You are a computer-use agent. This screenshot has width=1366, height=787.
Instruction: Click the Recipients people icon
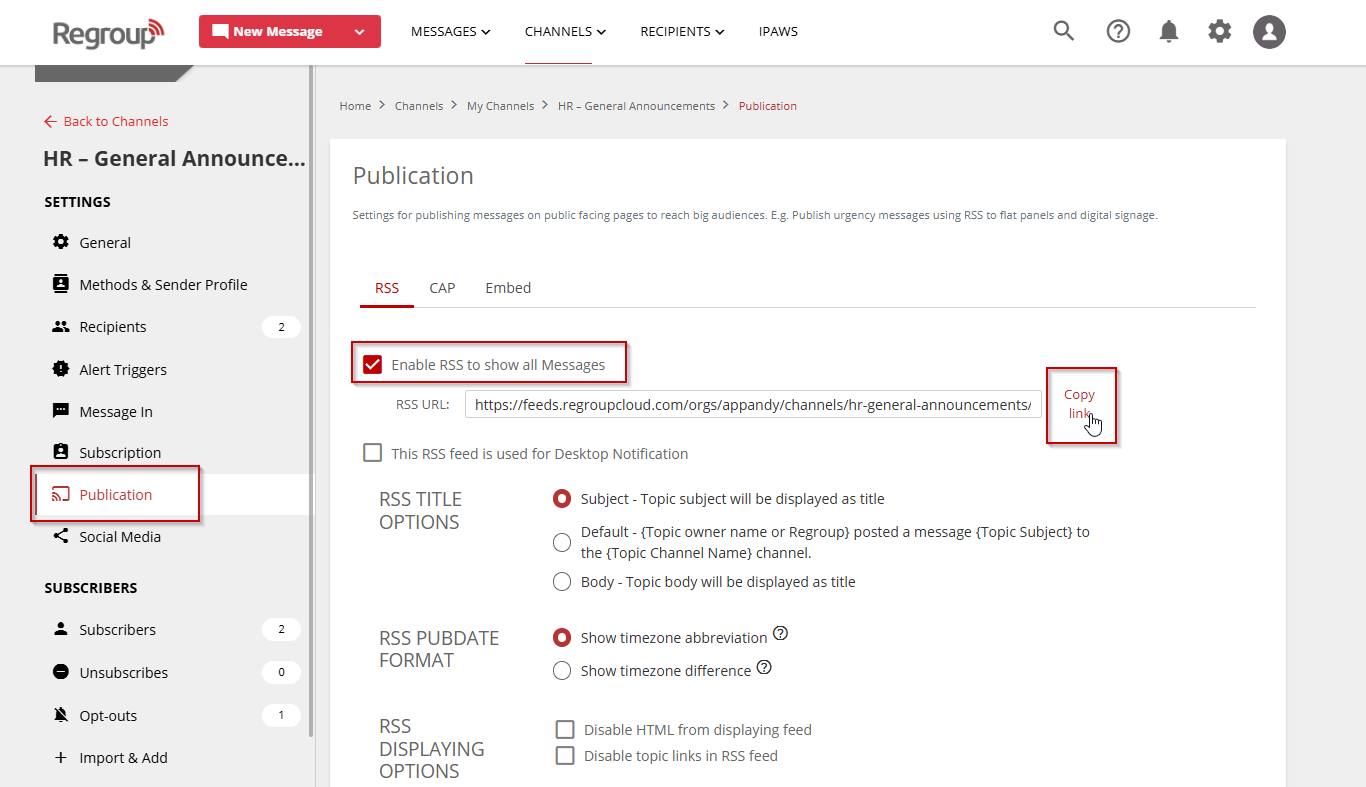pos(61,327)
